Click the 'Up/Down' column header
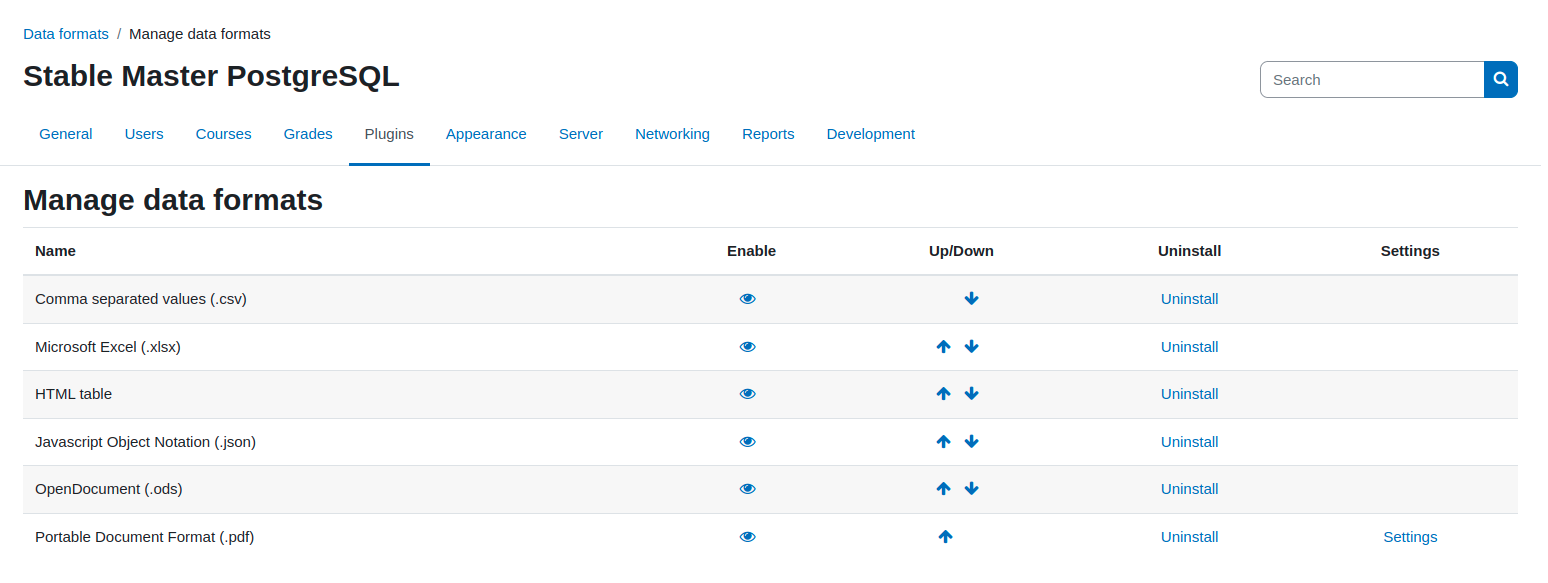This screenshot has height=583, width=1548. pos(961,251)
